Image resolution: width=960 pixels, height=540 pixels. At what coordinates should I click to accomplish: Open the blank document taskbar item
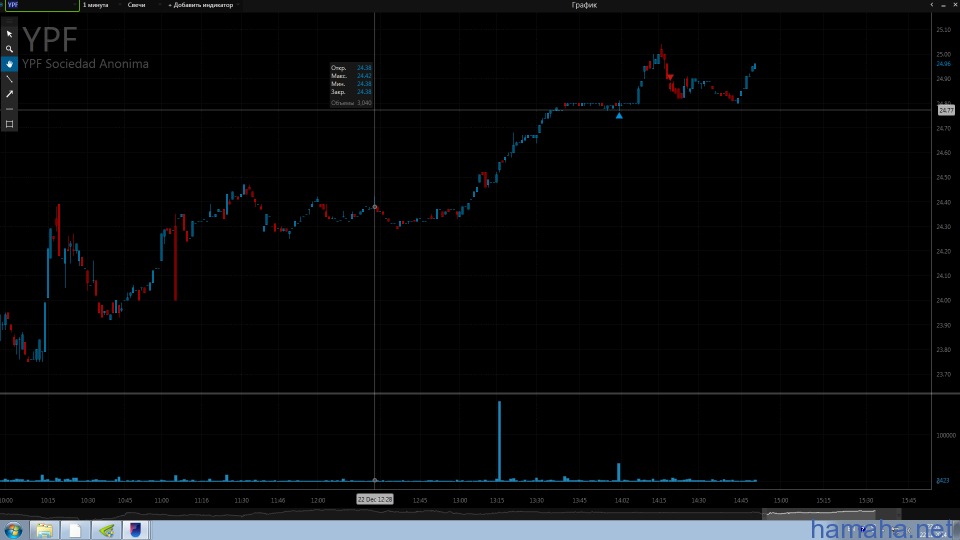coord(75,530)
